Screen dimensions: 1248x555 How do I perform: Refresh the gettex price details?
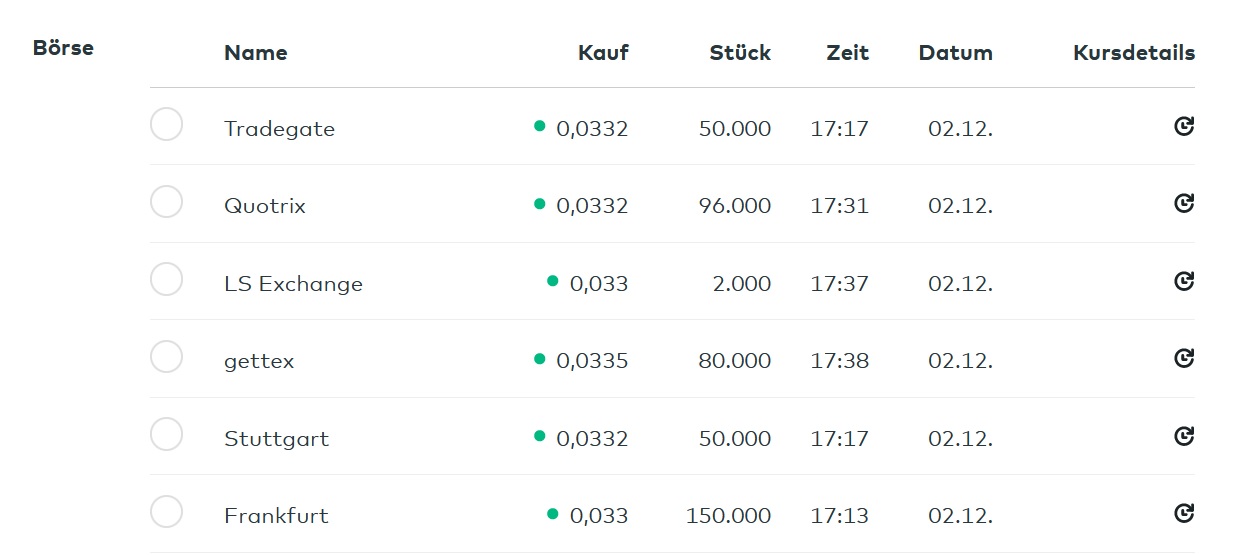tap(1184, 358)
